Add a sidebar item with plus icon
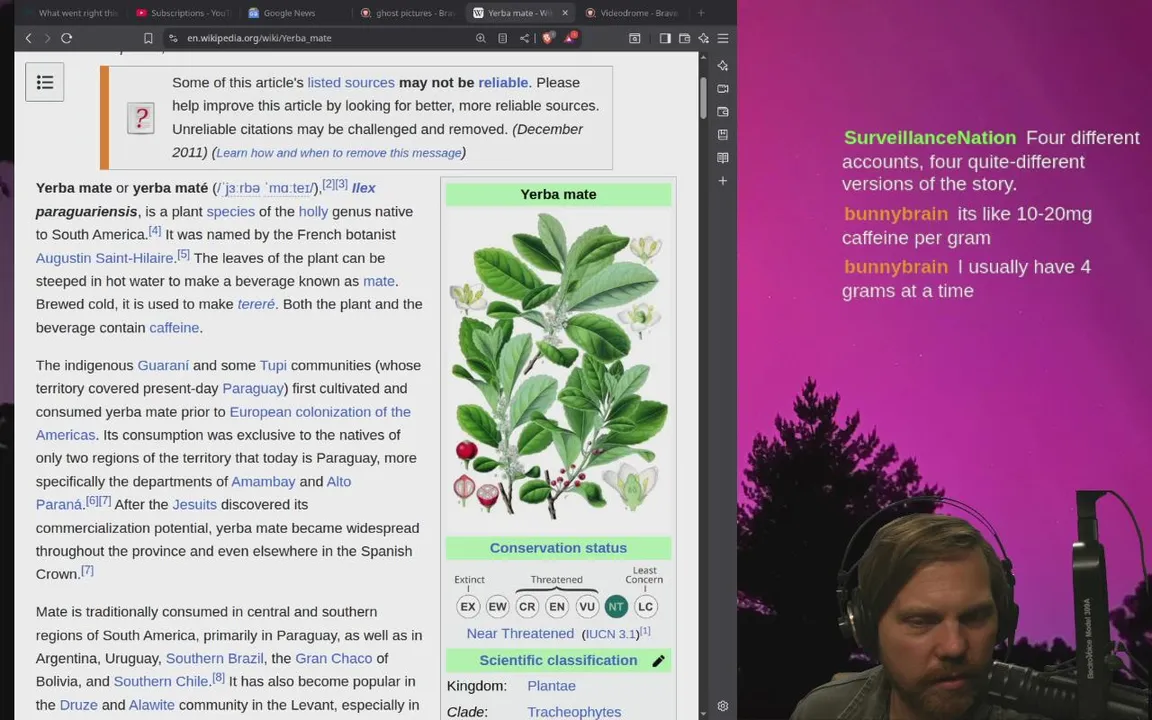Image resolution: width=1152 pixels, height=720 pixels. click(x=723, y=181)
